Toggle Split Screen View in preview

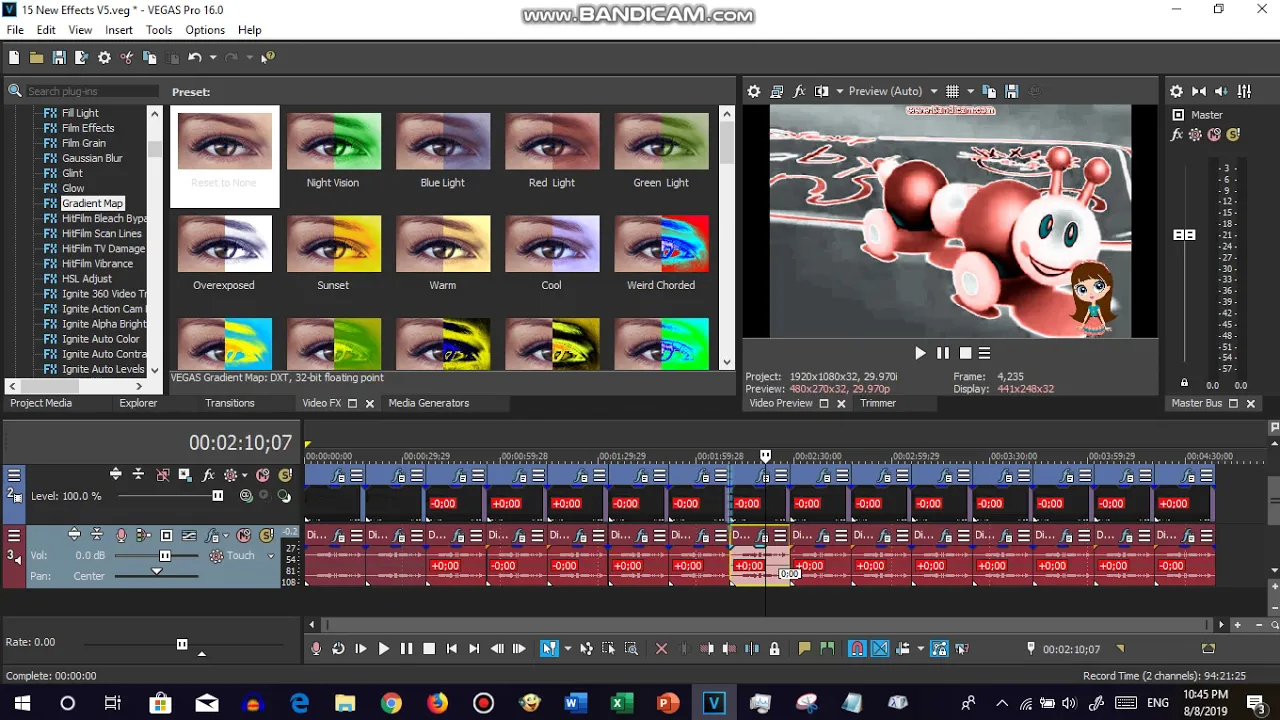point(822,91)
